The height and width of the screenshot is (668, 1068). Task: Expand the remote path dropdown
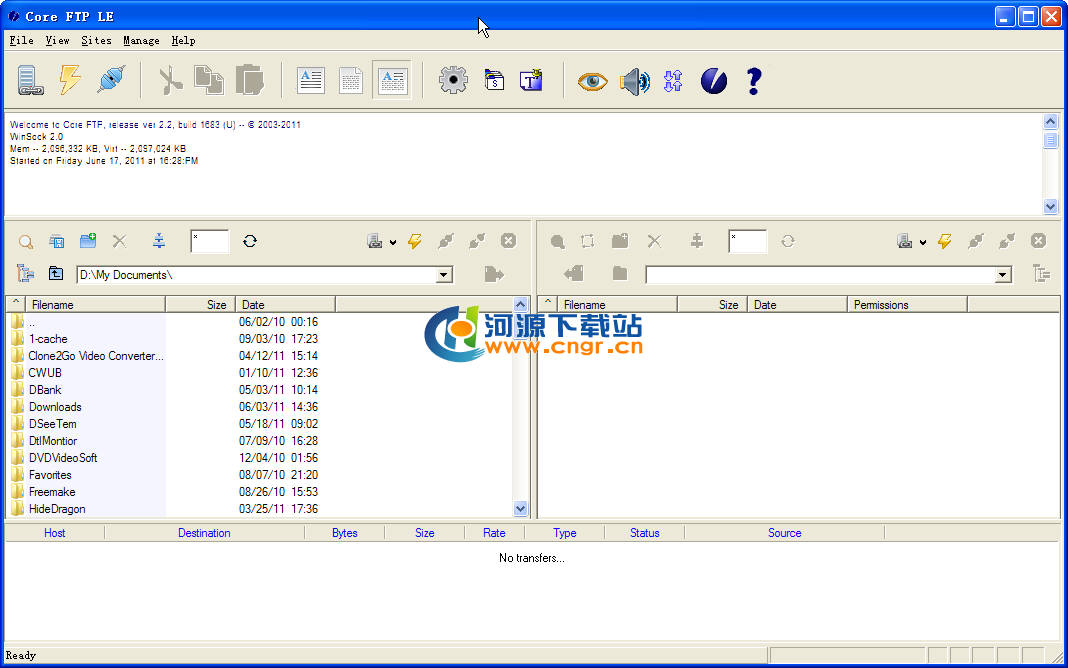tap(1003, 275)
